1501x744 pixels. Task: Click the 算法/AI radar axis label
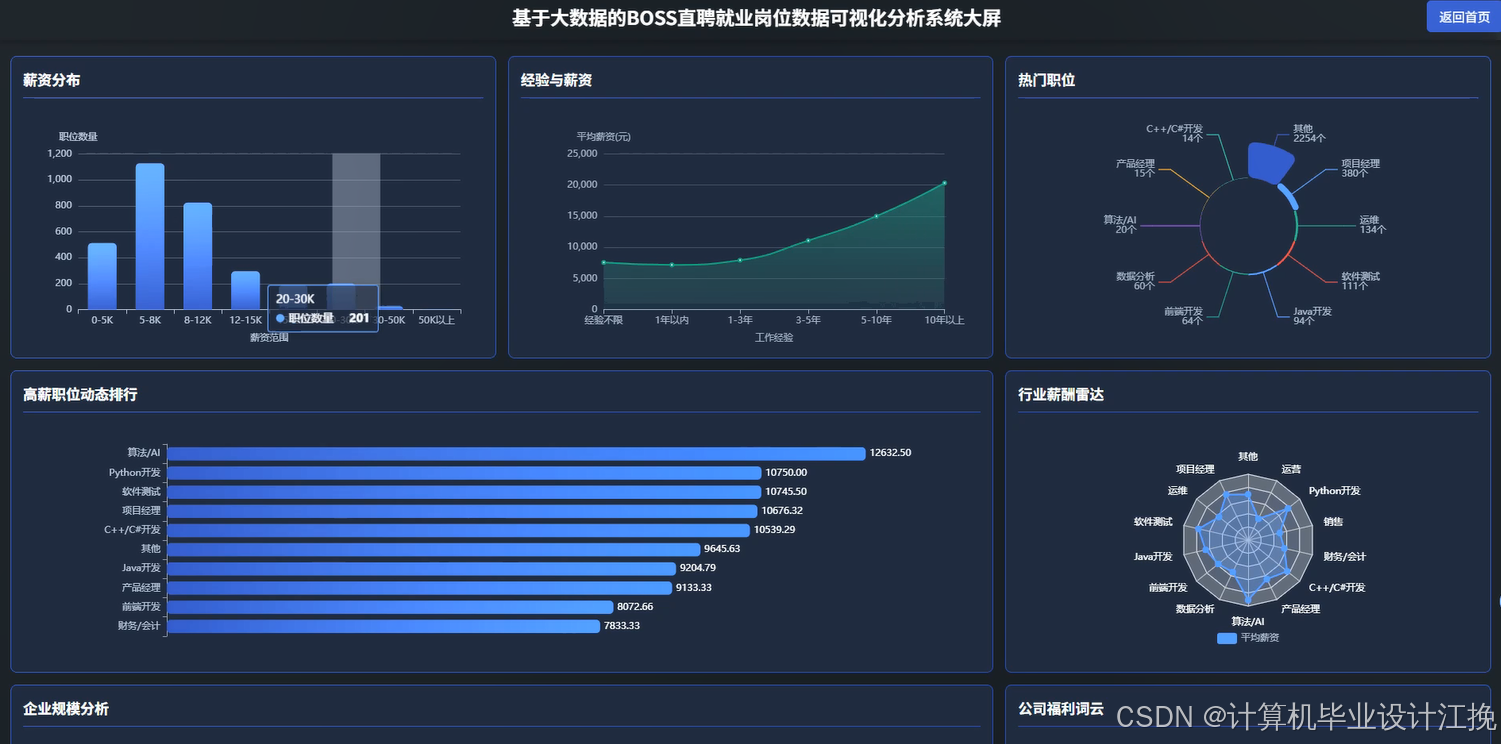tap(1248, 622)
